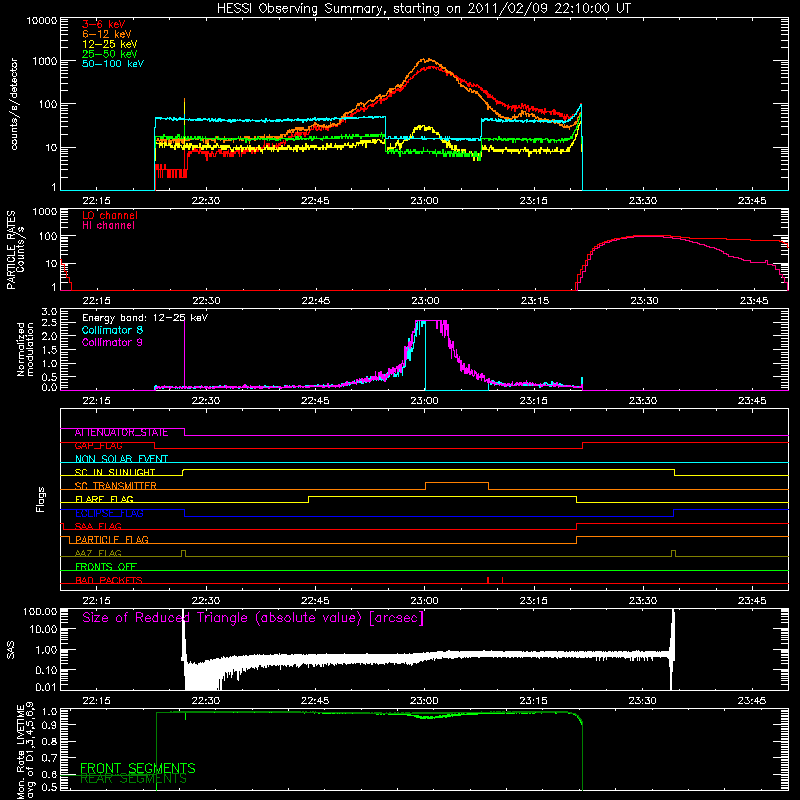Image resolution: width=800 pixels, height=800 pixels.
Task: Click the LO channel legend entry
Action: tap(109, 215)
